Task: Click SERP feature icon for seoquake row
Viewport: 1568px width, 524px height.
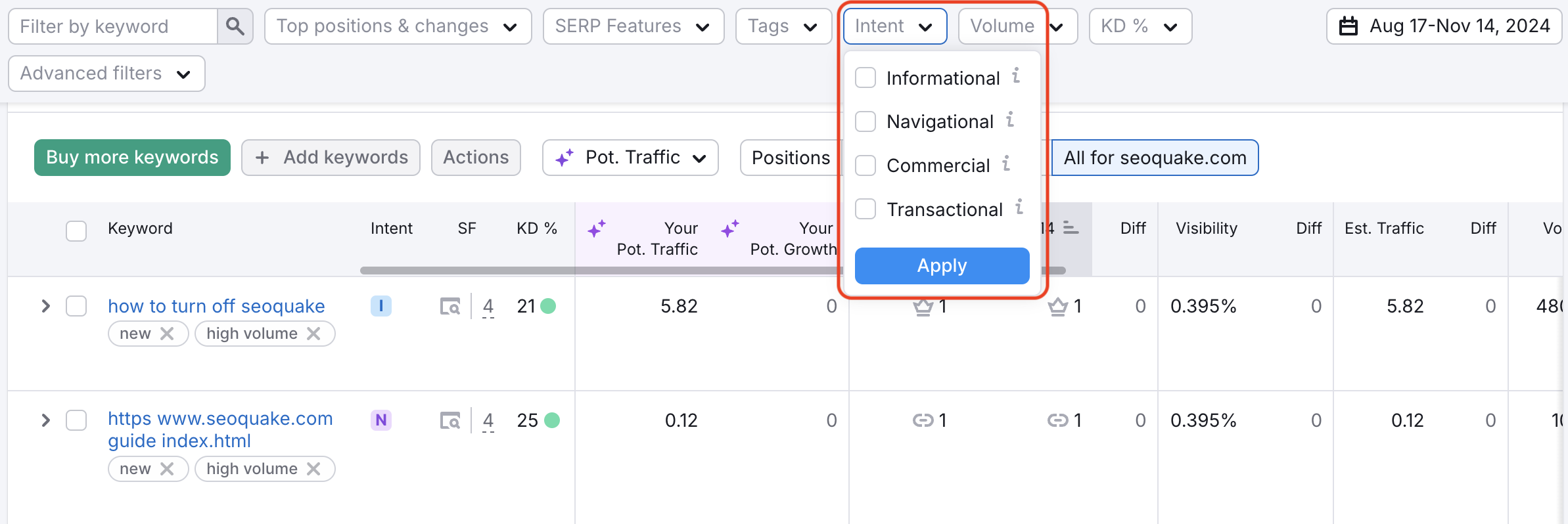Action: pos(450,307)
